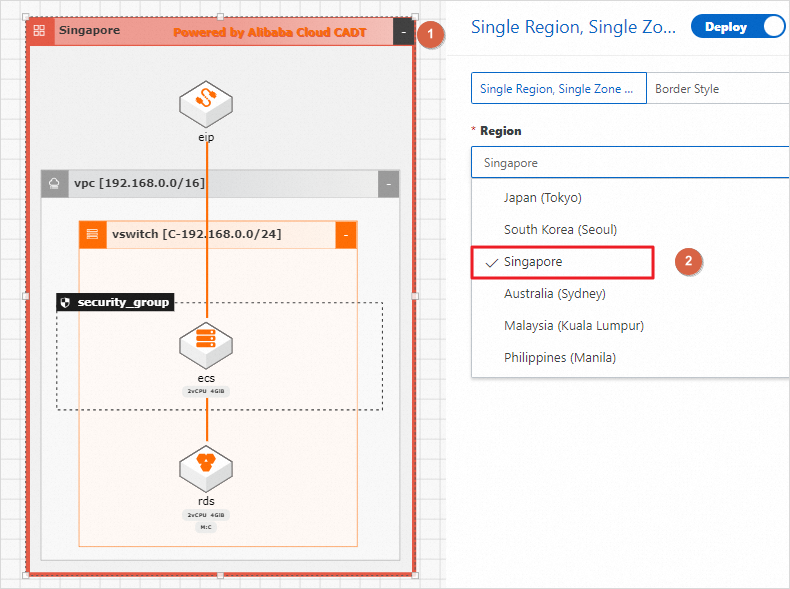The image size is (790, 589).
Task: Select the ecs server node icon
Action: click(x=206, y=346)
